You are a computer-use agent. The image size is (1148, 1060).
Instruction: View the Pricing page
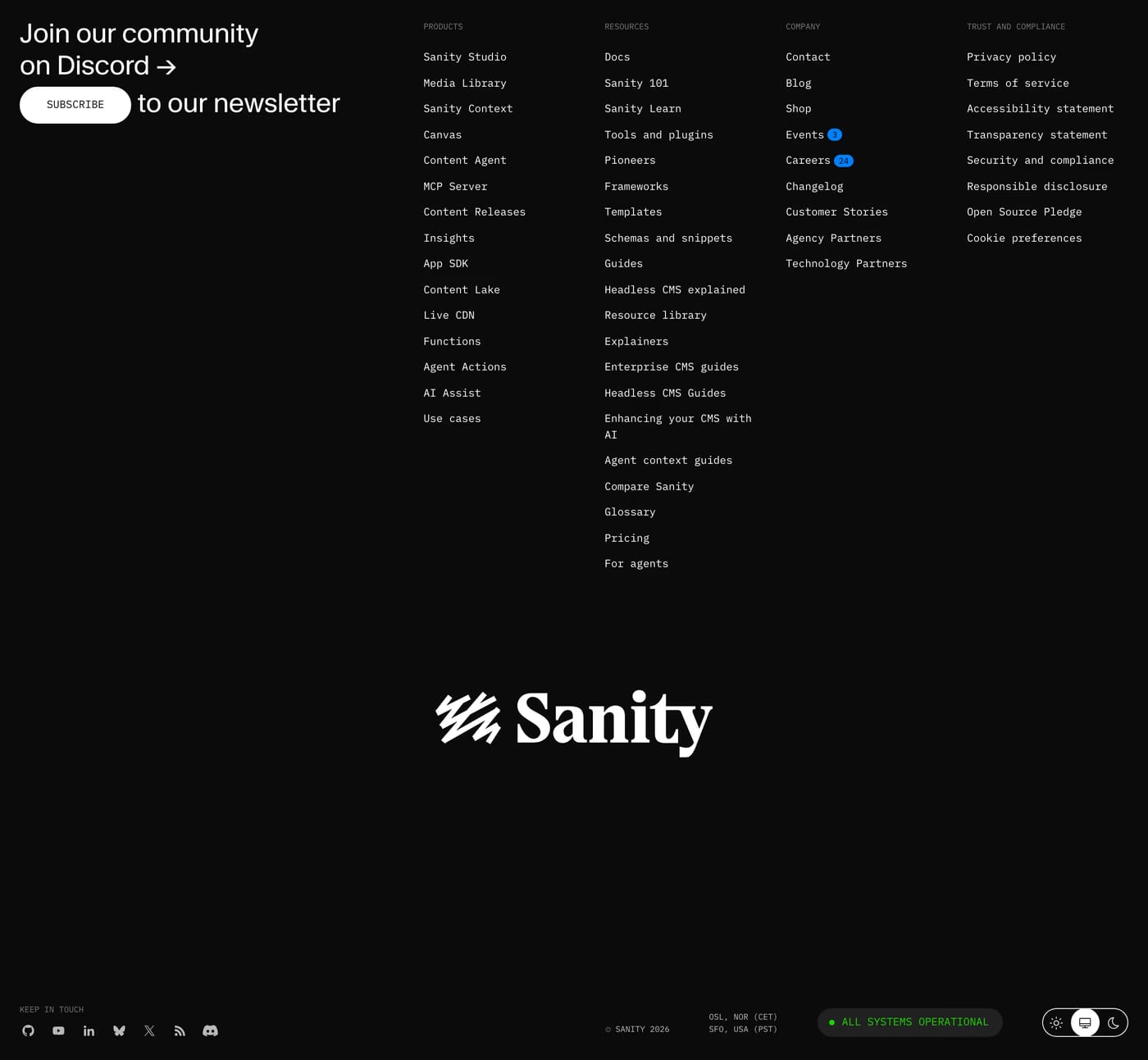[627, 538]
